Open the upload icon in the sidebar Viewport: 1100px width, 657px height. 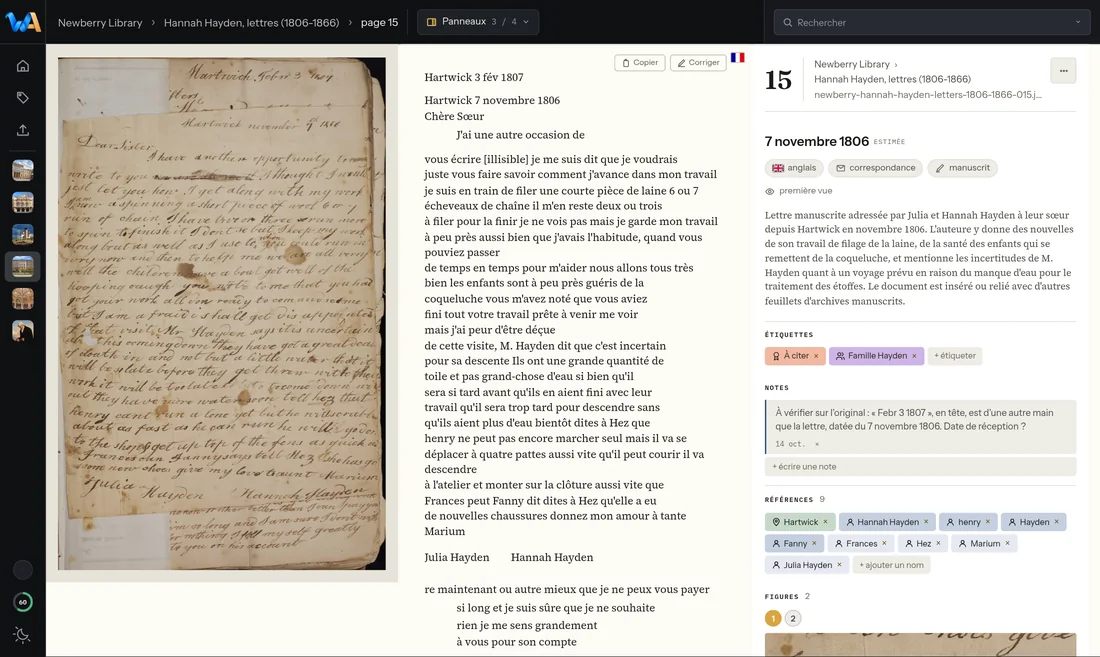click(22, 130)
